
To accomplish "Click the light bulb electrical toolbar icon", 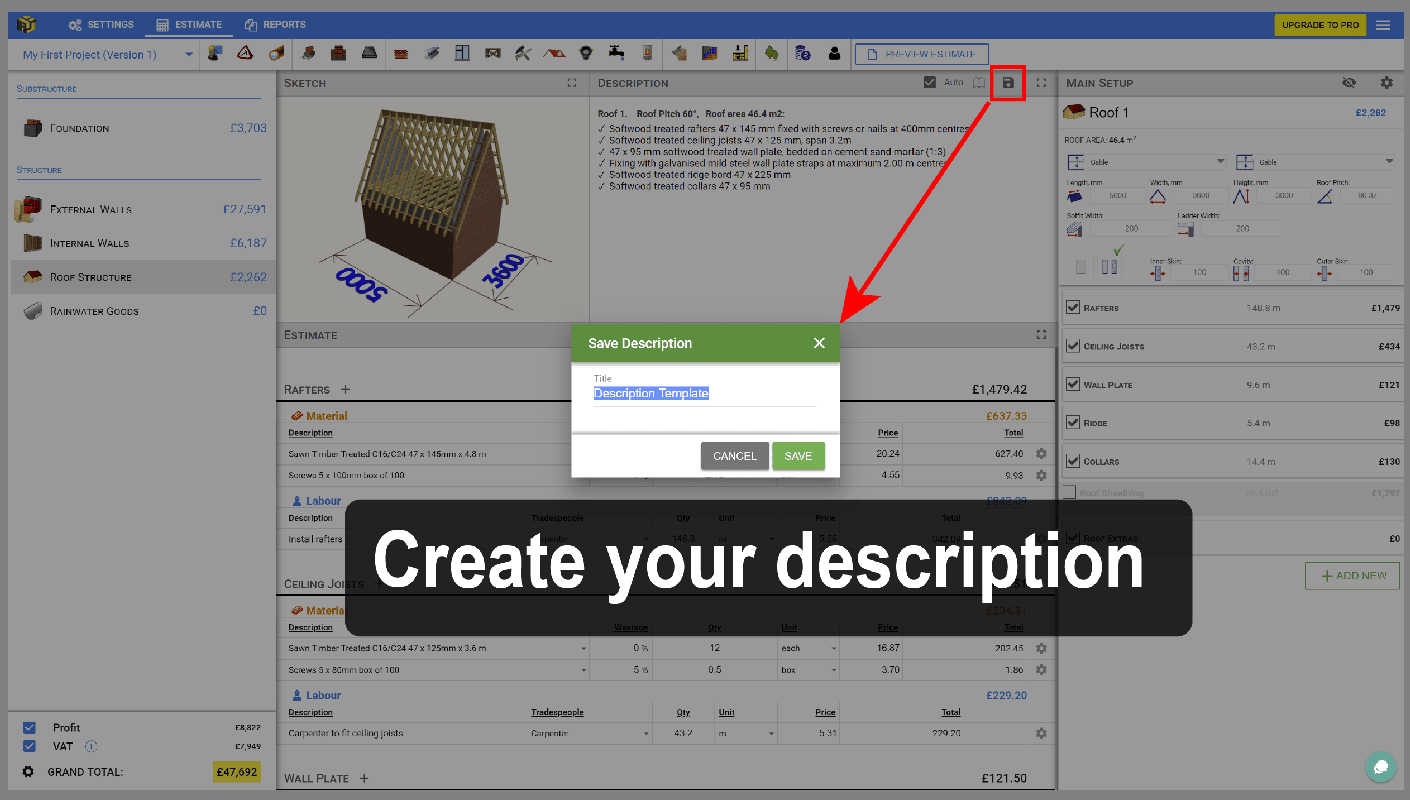I will pyautogui.click(x=587, y=54).
